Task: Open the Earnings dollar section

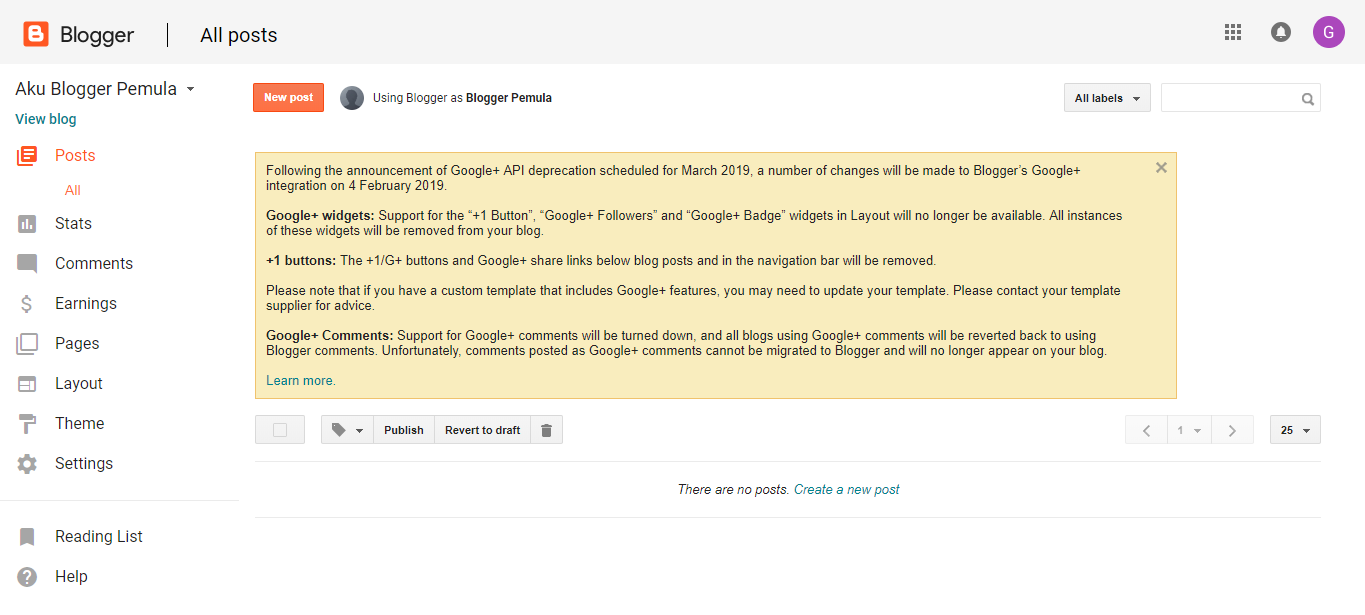Action: (85, 304)
